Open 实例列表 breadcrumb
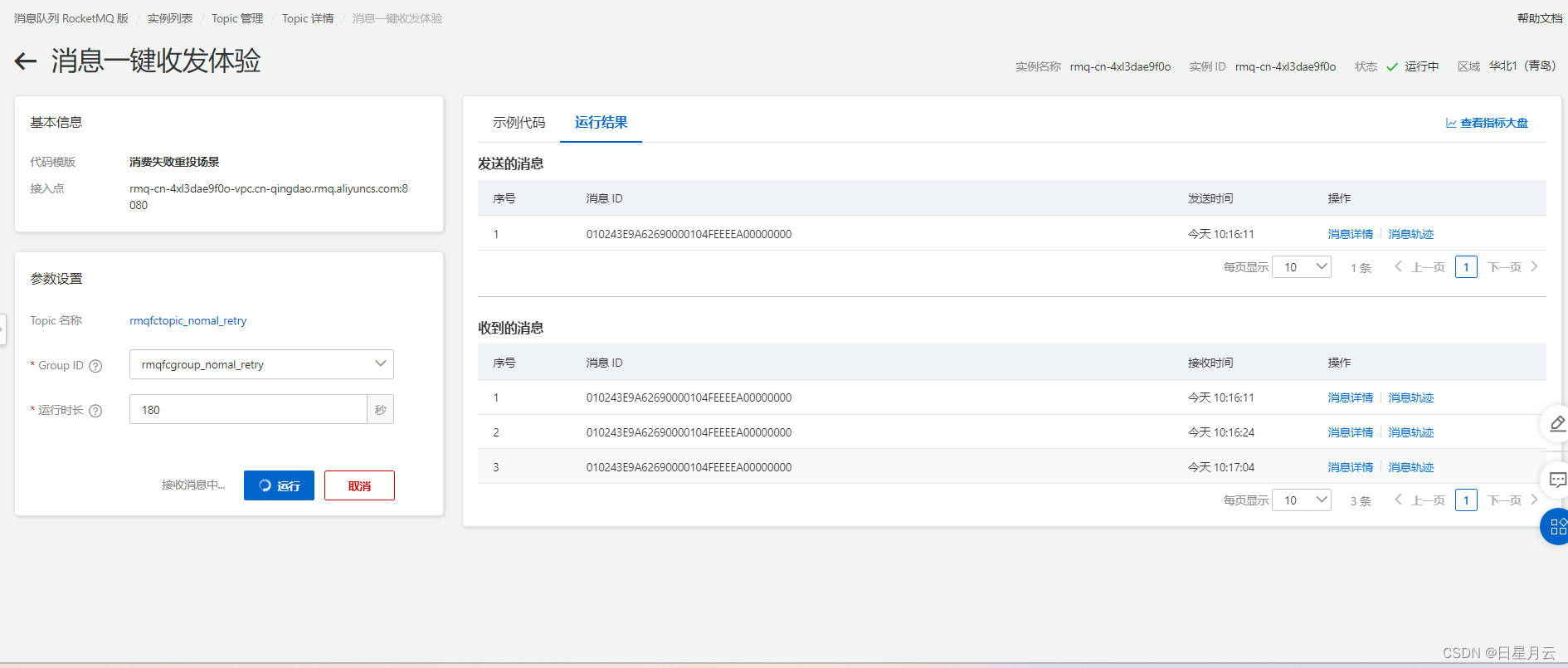Viewport: 1568px width, 668px height. (170, 18)
